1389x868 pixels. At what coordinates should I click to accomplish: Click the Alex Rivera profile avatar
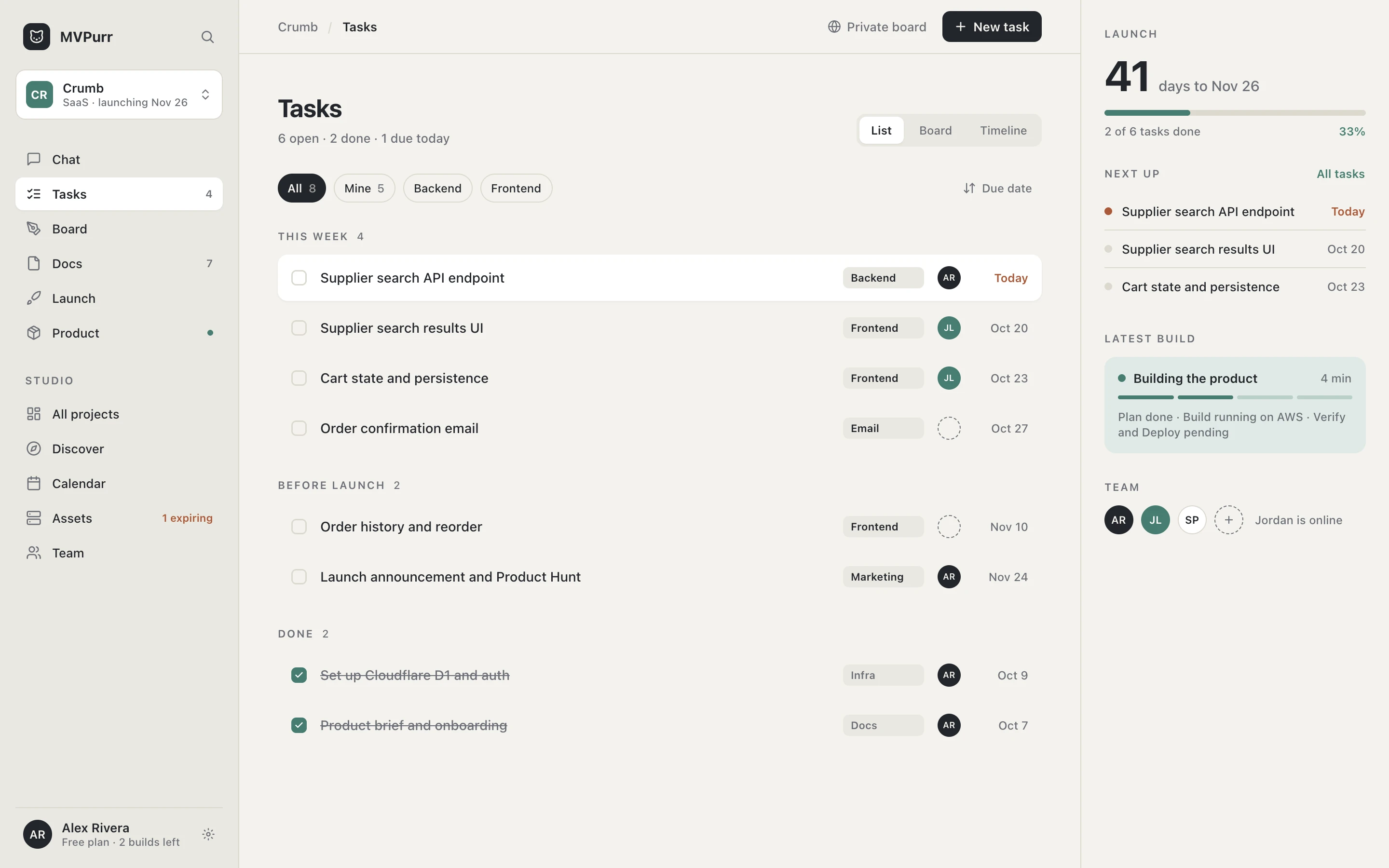point(37,834)
